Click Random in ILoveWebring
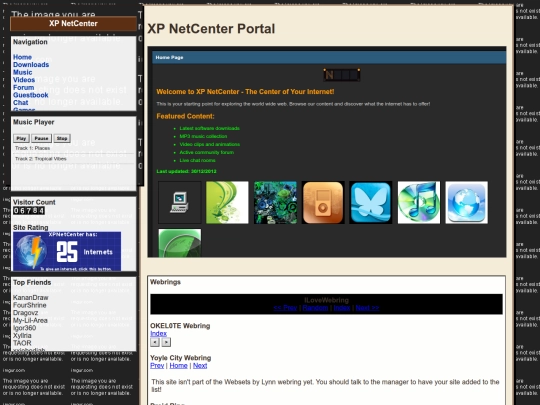Image resolution: width=540 pixels, height=405 pixels. tap(315, 308)
